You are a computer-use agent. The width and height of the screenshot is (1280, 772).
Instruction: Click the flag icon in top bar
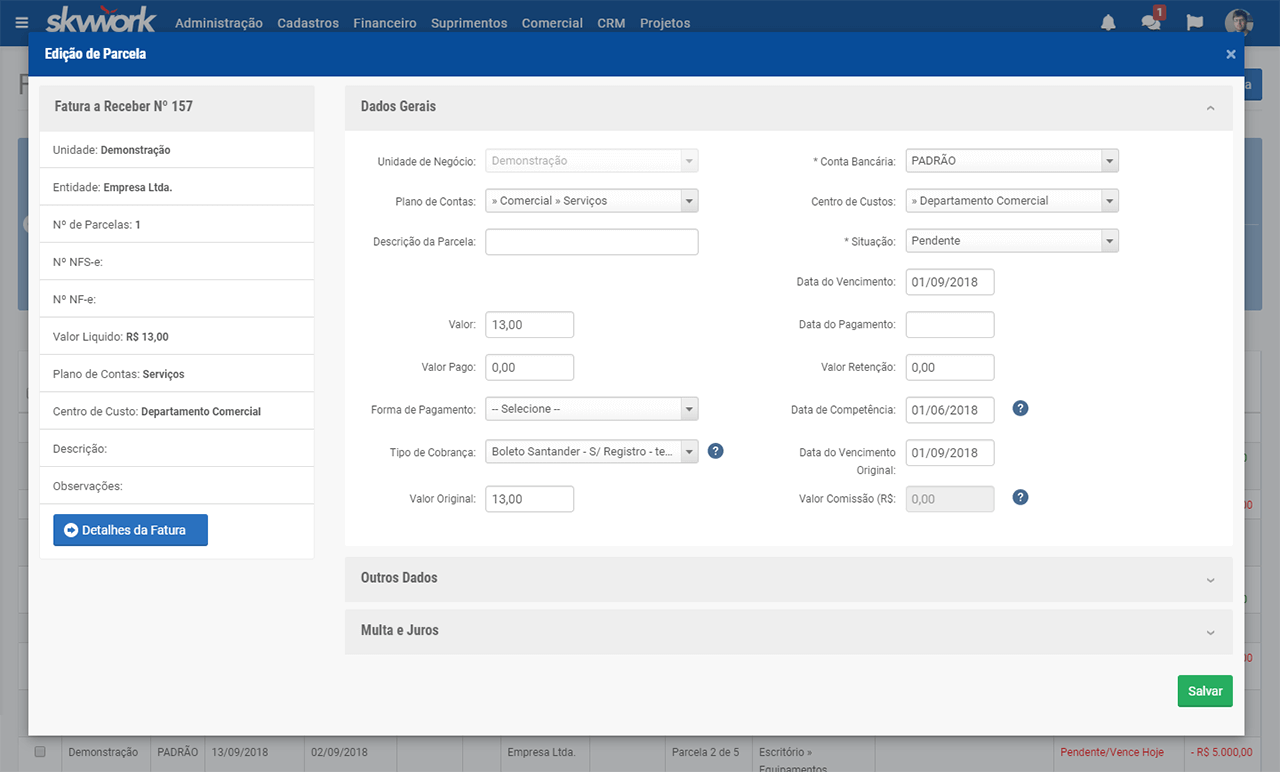tap(1194, 22)
